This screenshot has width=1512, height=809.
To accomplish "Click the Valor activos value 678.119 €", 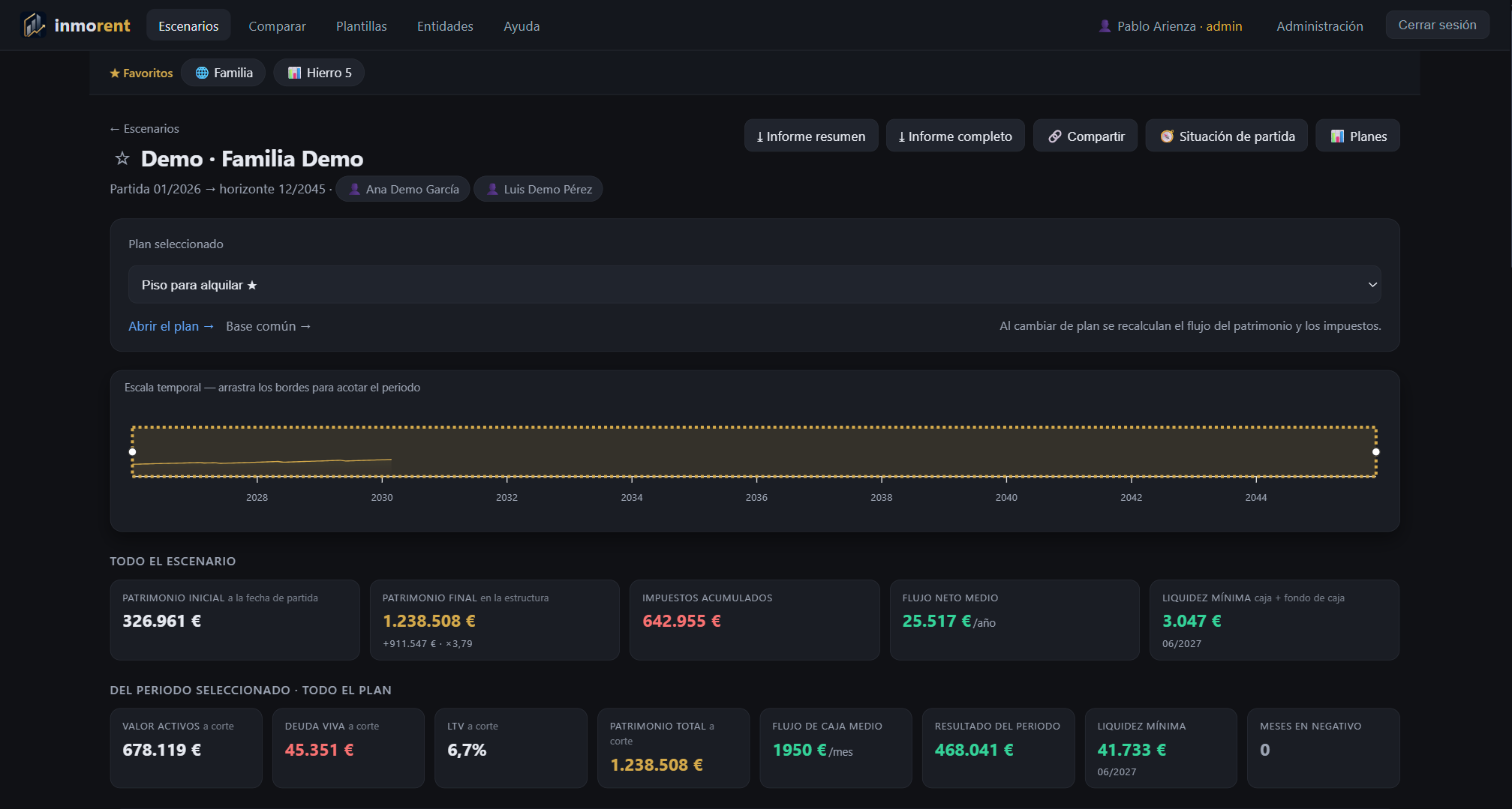I will [x=162, y=749].
